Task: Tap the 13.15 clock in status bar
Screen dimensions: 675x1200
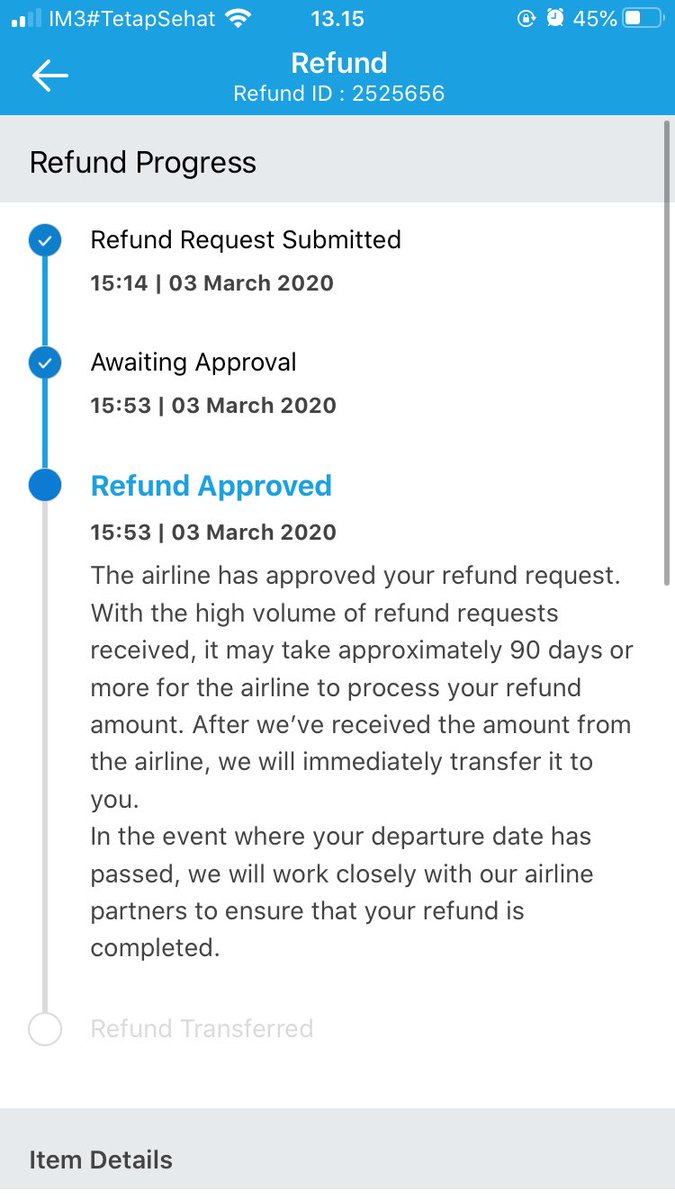Action: [x=337, y=18]
